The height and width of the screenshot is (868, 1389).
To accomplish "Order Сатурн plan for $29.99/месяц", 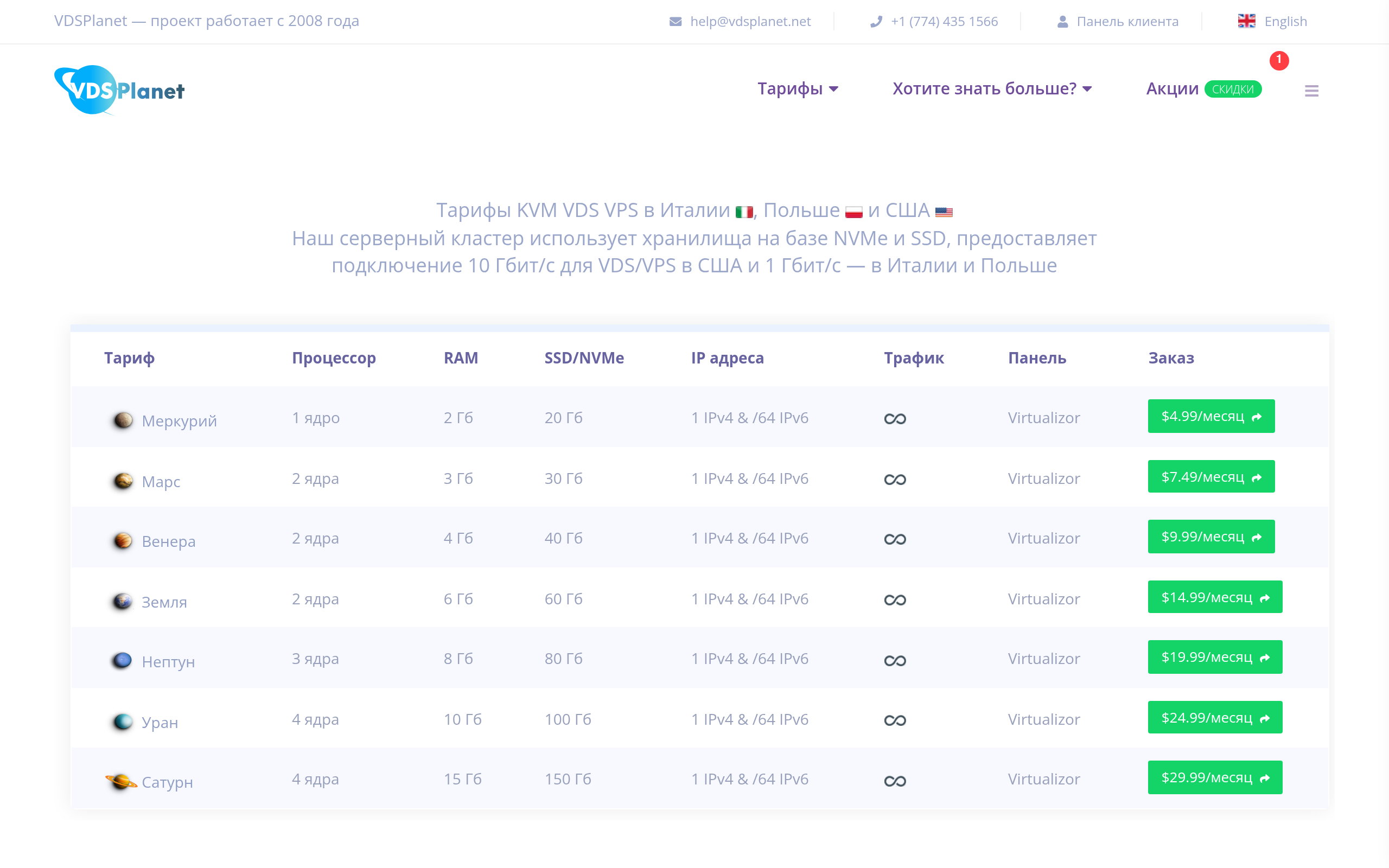I will pos(1215,777).
